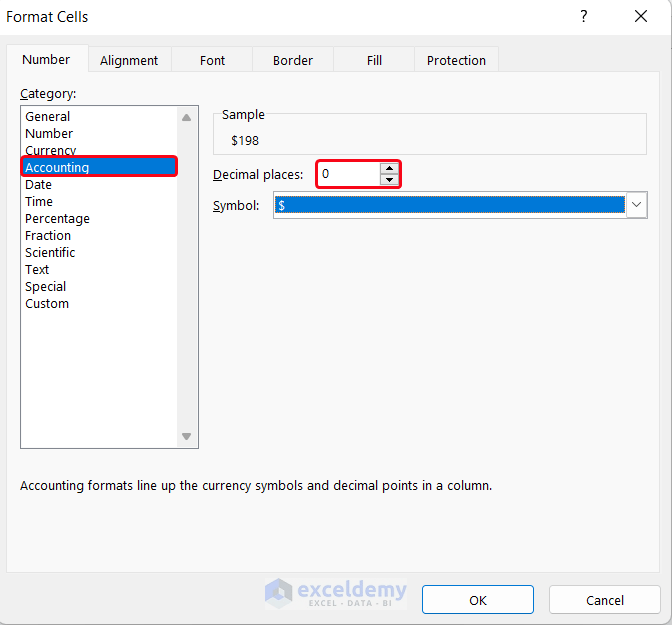Select the Text category
The height and width of the screenshot is (625, 672).
coord(99,270)
